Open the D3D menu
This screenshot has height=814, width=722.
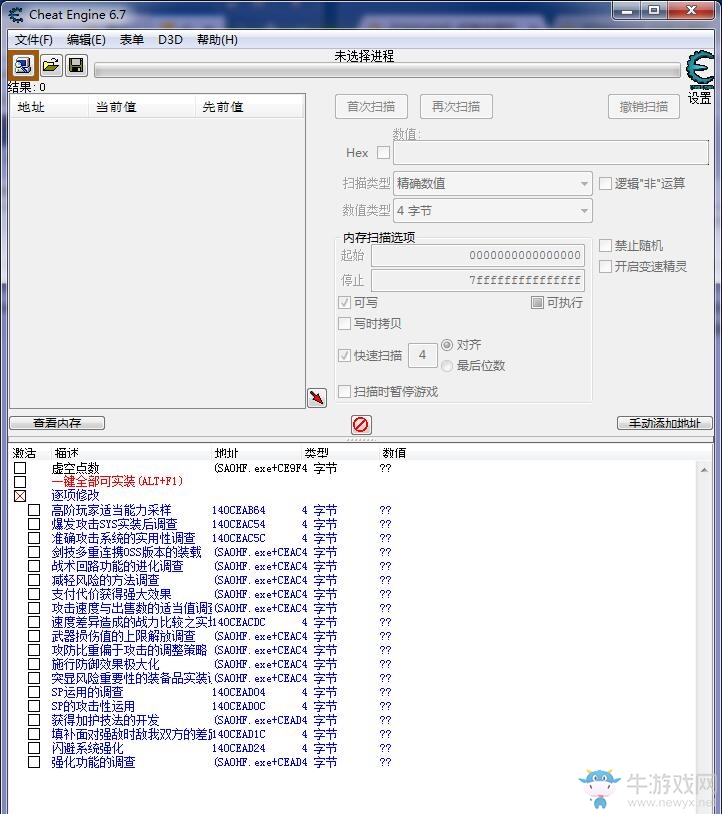coord(170,40)
